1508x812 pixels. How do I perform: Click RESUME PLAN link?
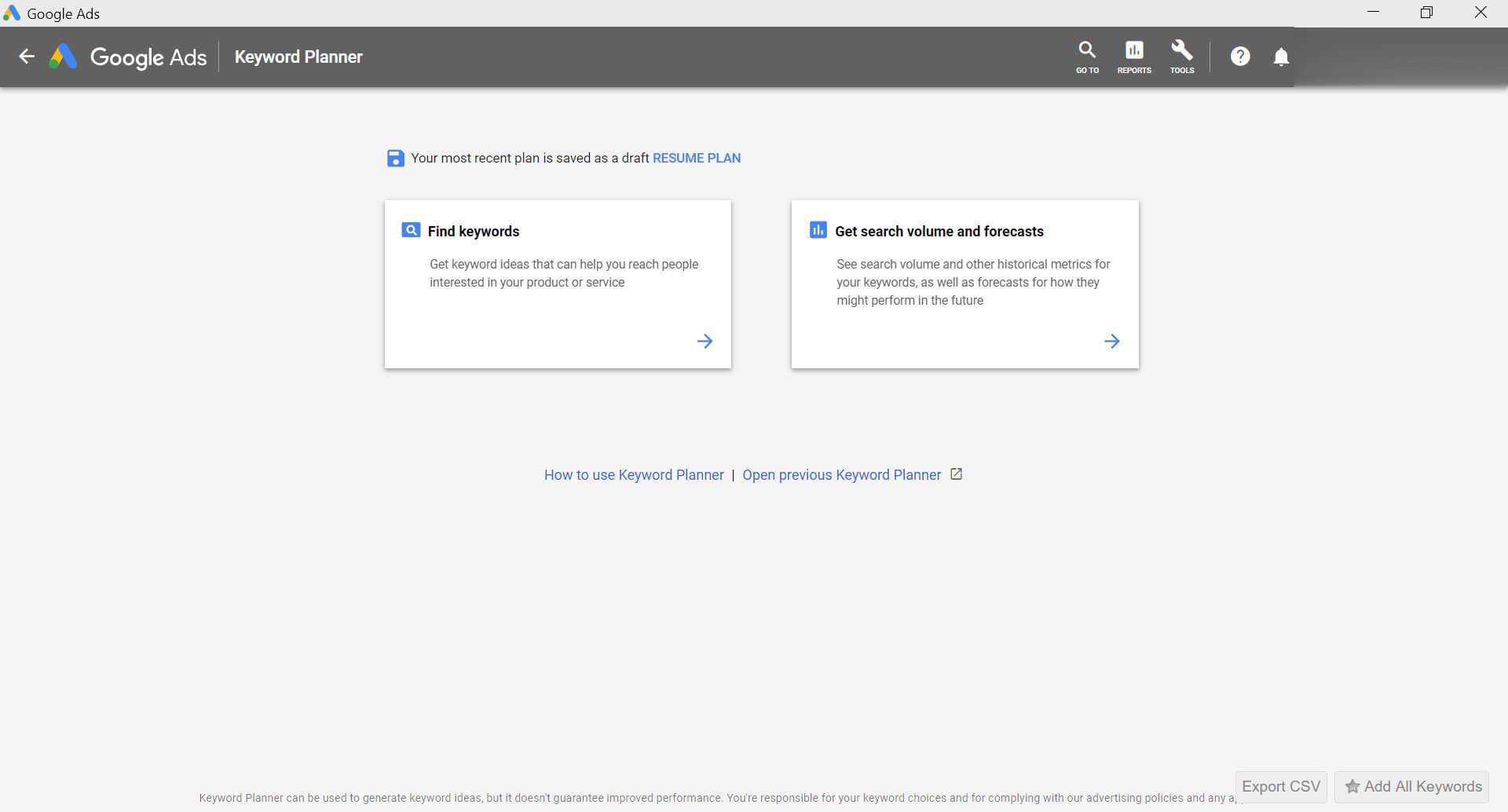pos(697,158)
